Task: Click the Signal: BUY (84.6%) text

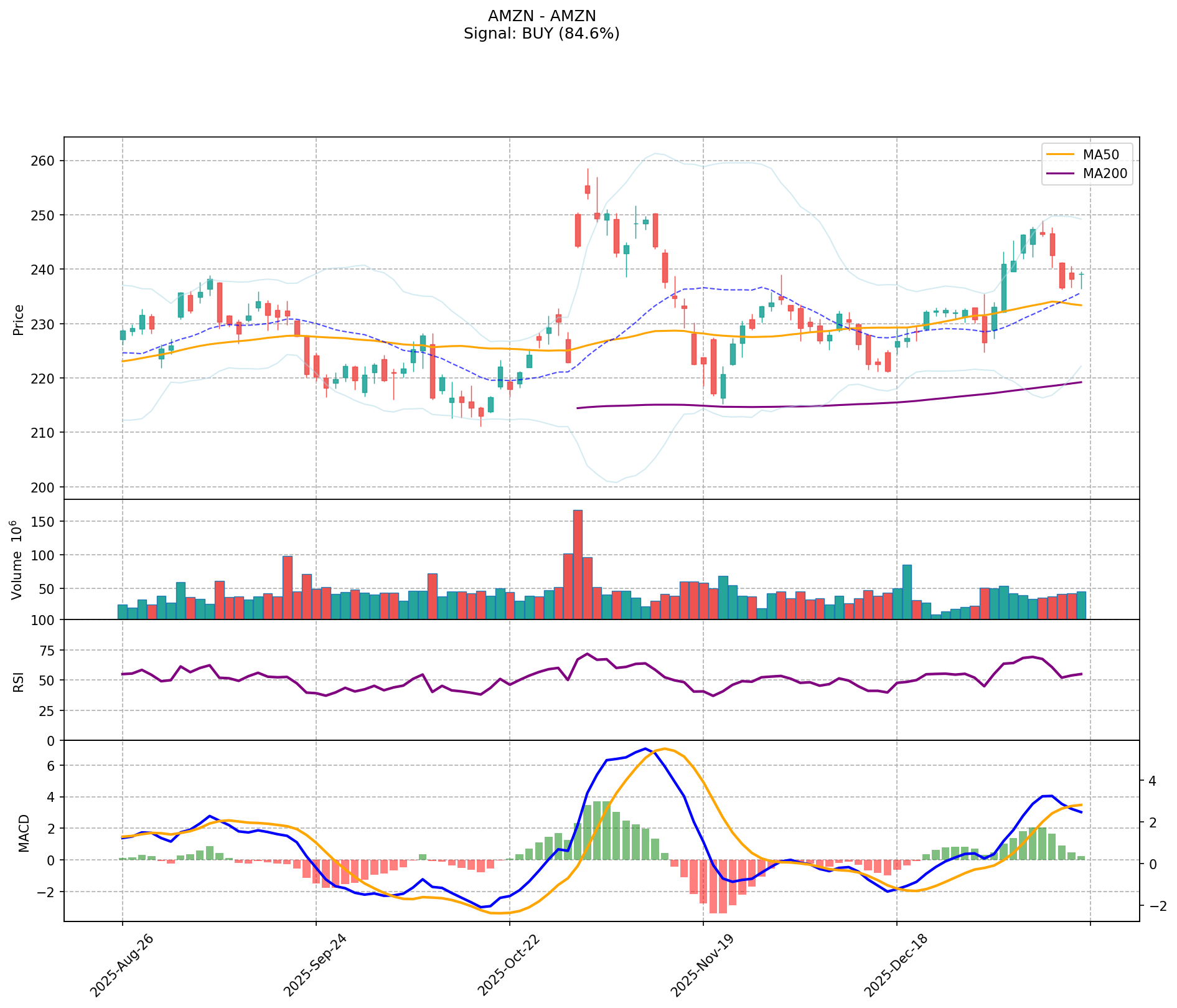Action: point(542,34)
